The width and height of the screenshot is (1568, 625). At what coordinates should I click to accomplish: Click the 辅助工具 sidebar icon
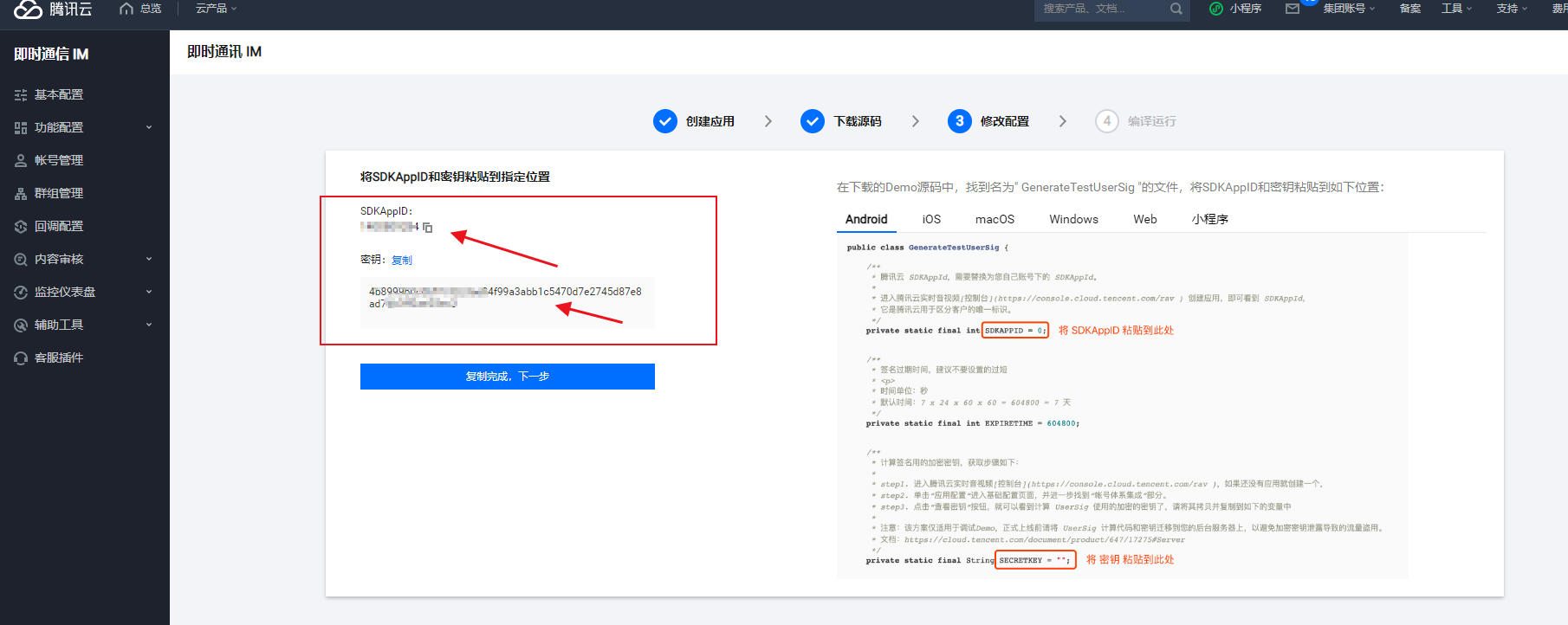coord(21,325)
